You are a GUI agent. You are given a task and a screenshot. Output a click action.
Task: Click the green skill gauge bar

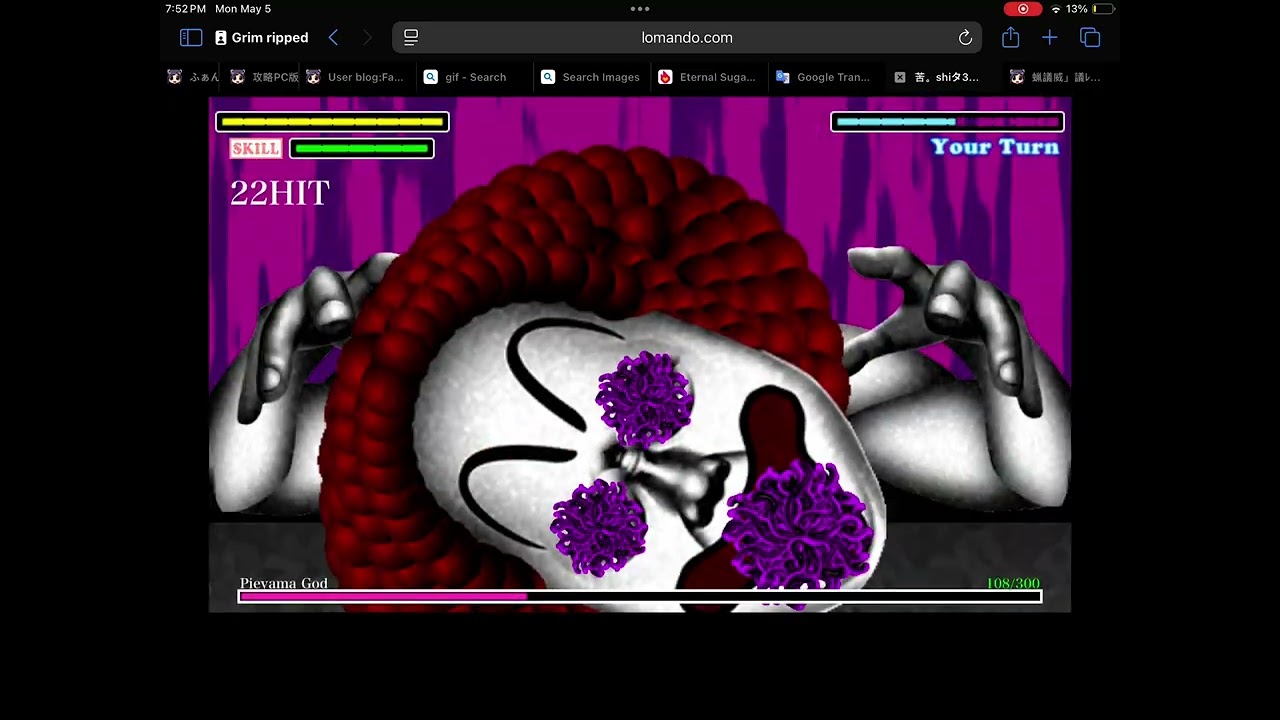pyautogui.click(x=362, y=149)
